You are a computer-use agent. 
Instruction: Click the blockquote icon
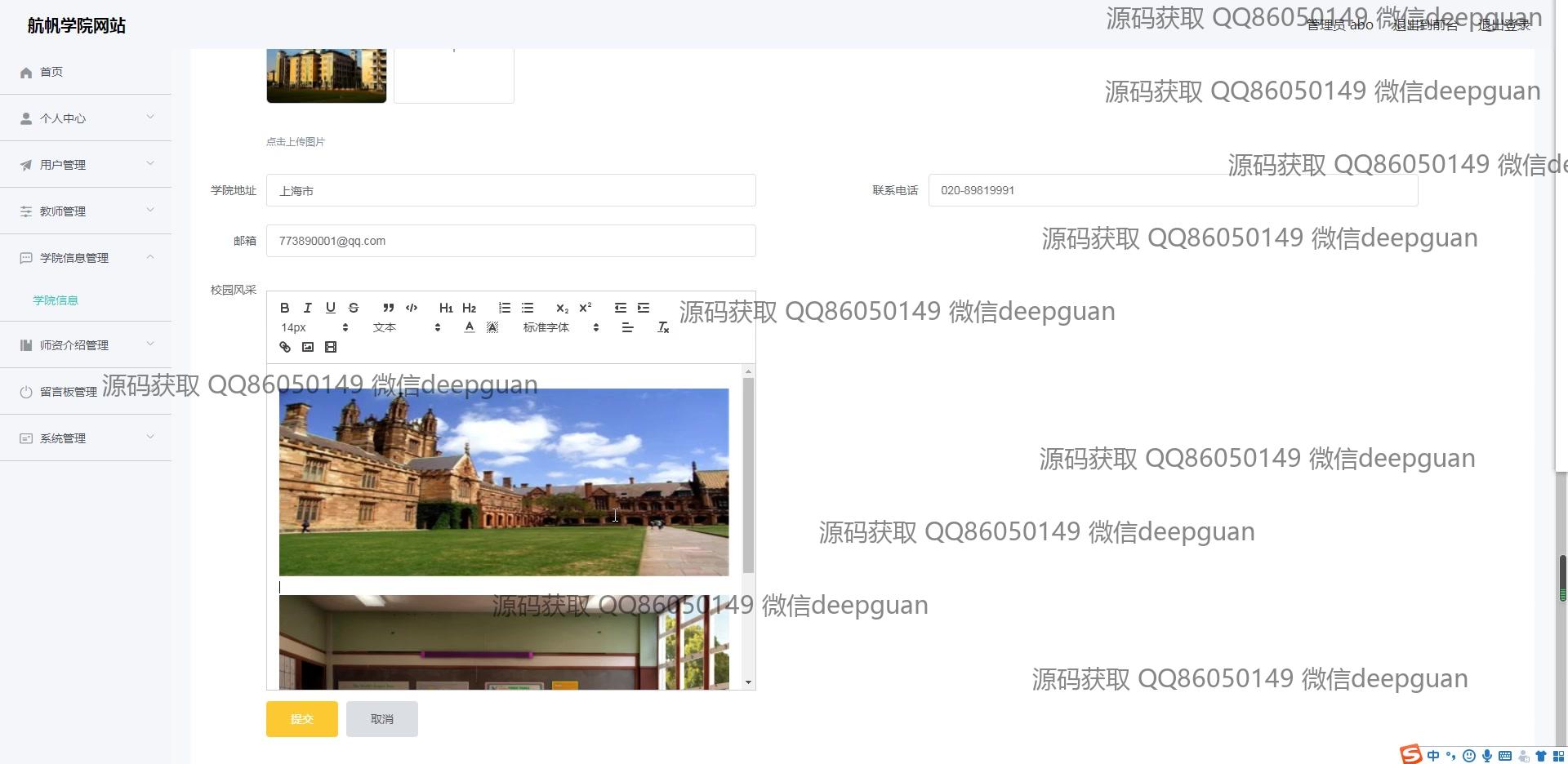coord(389,308)
